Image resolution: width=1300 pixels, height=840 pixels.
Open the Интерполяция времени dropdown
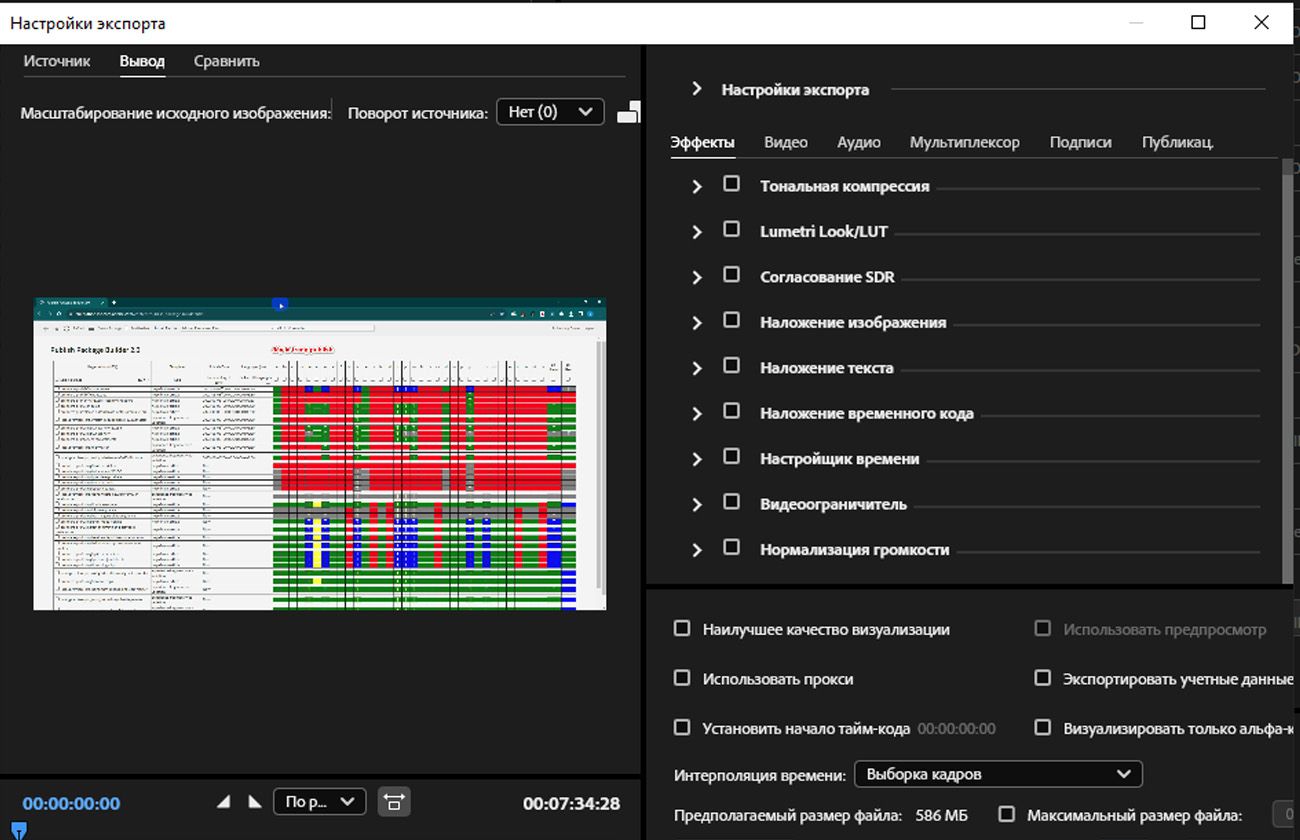click(997, 774)
